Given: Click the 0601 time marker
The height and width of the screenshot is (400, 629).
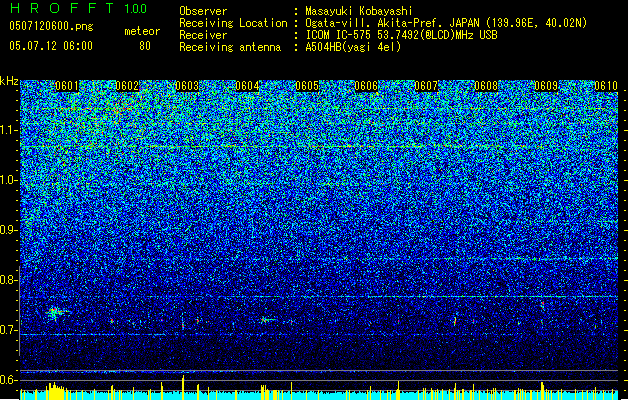Looking at the screenshot, I should 67,86.
